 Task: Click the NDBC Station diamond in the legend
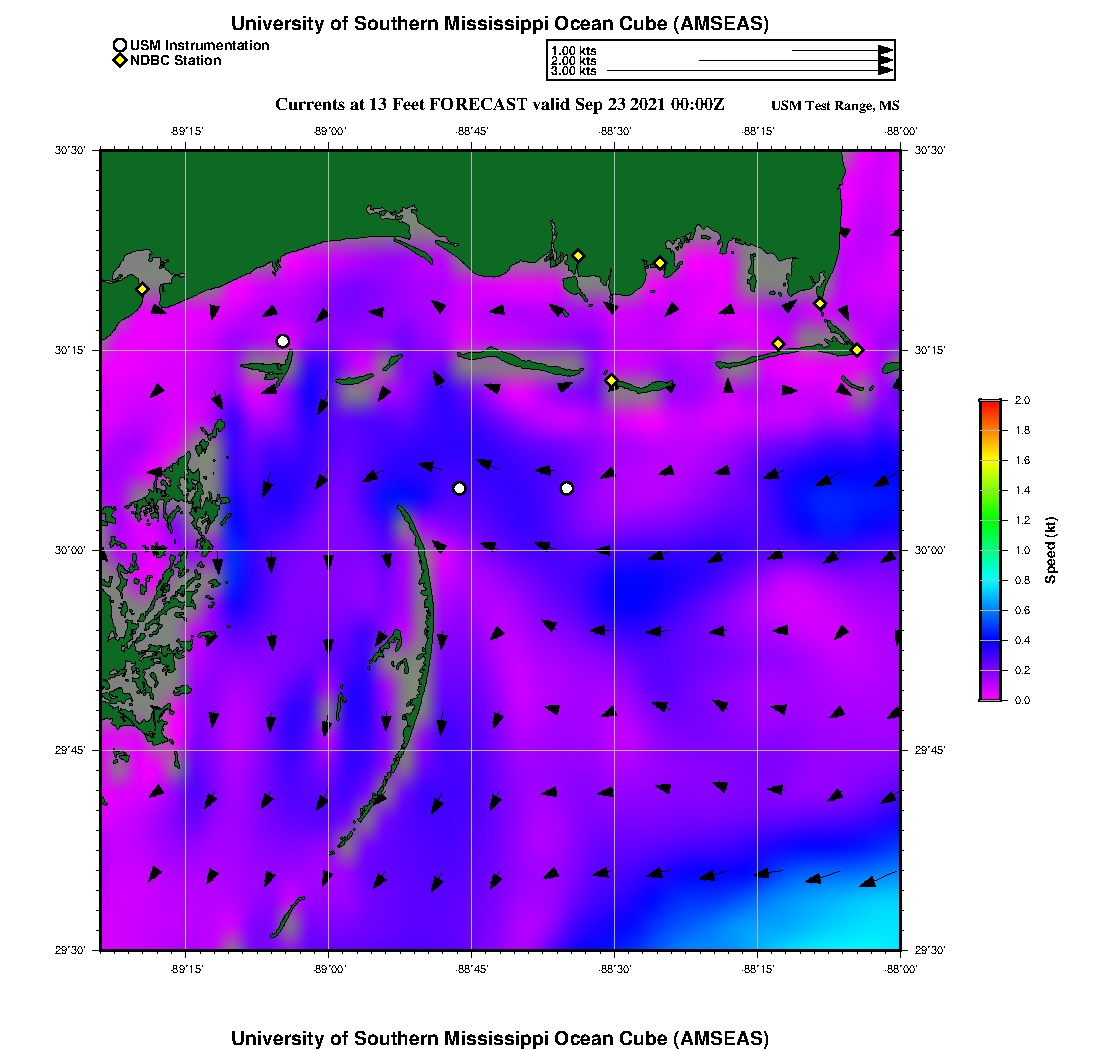(x=120, y=61)
